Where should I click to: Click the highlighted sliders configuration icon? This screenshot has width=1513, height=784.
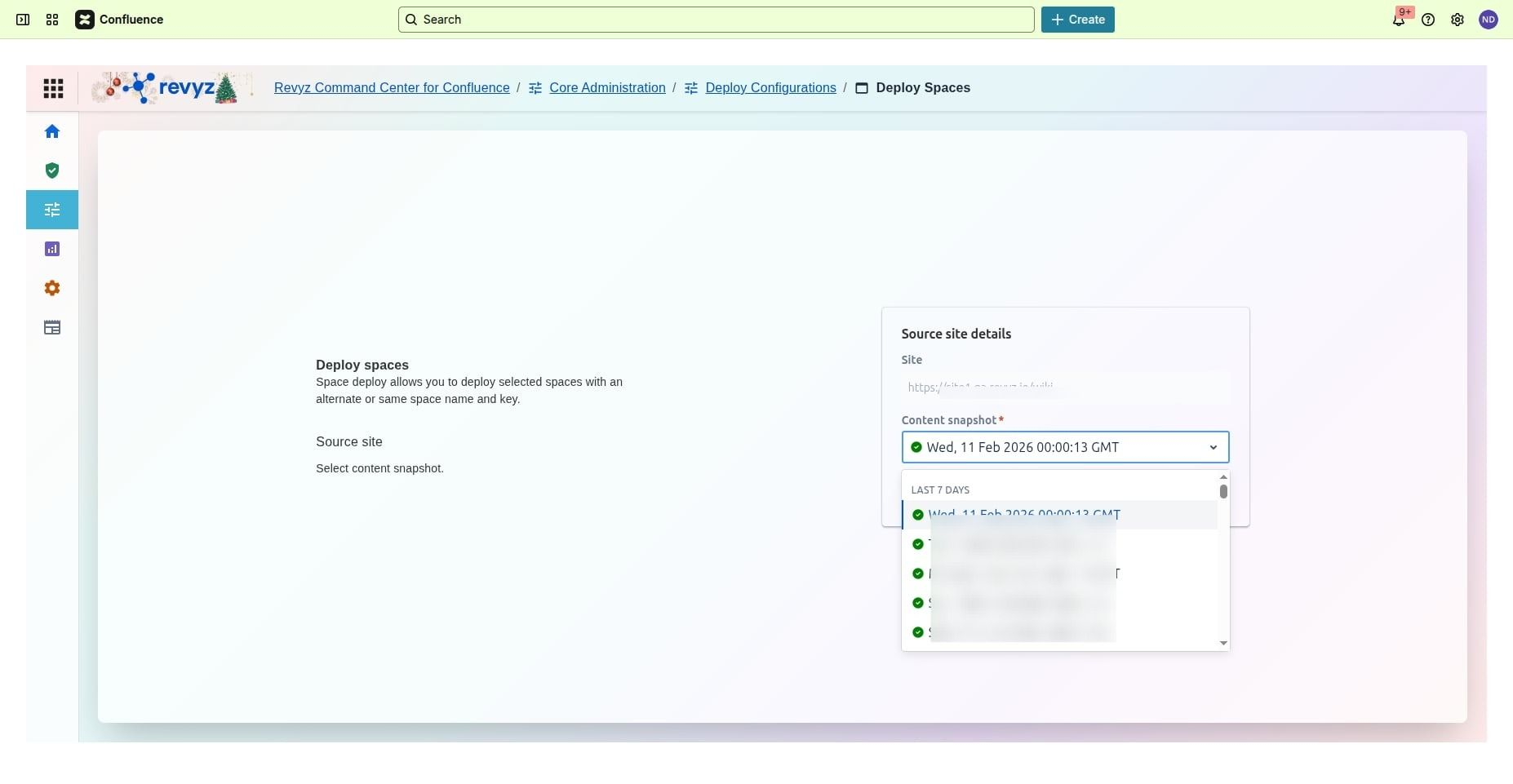click(52, 210)
